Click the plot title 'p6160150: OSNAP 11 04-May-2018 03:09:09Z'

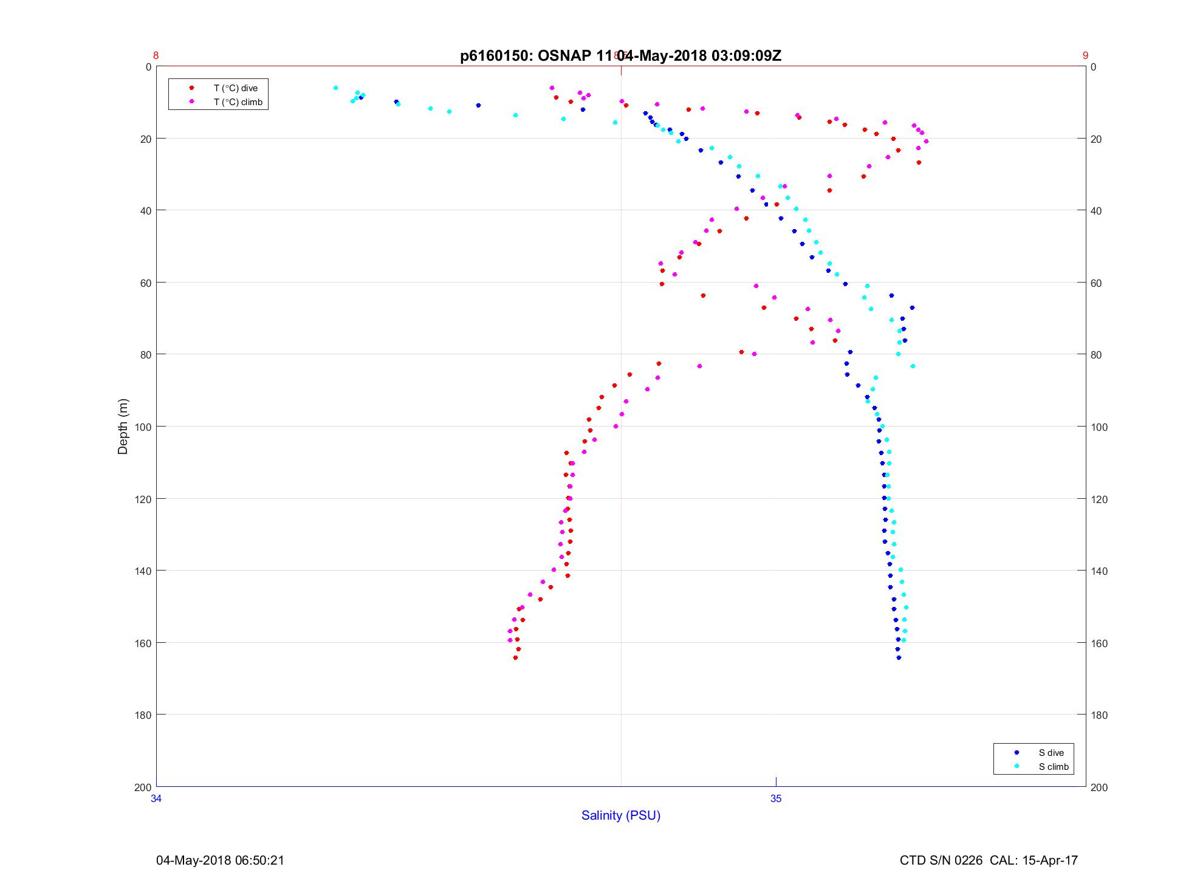620,56
